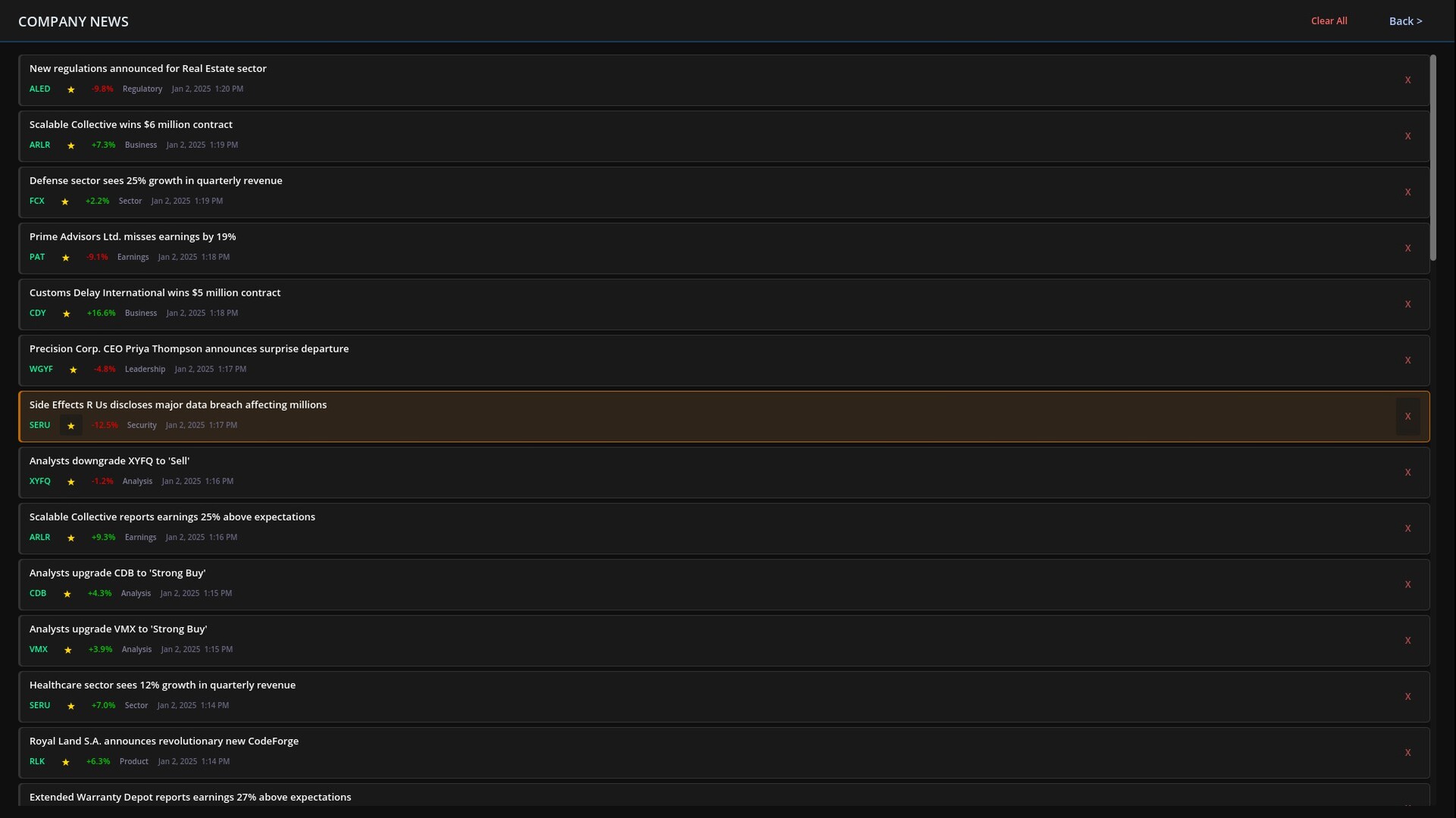Click star next to CDB ticker
Viewport: 1456px width, 818px height.
point(67,594)
